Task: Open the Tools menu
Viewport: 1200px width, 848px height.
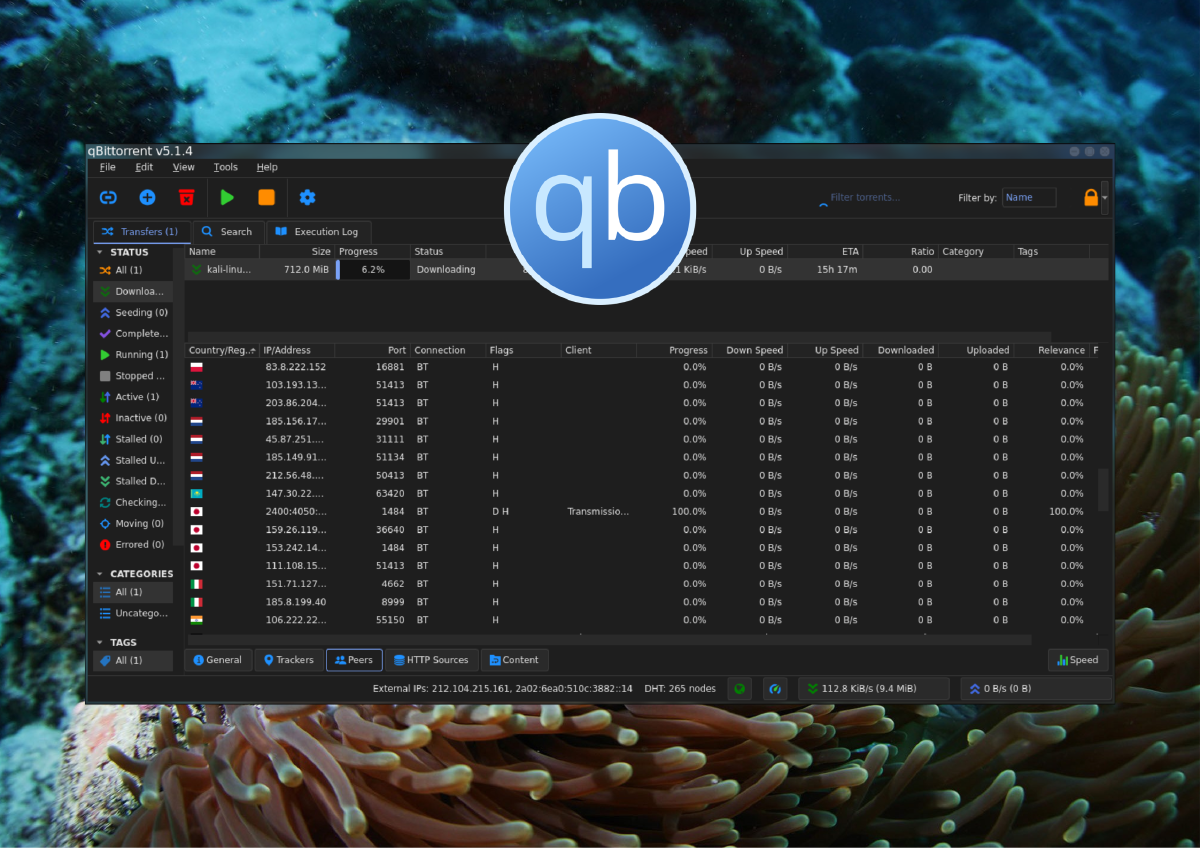Action: point(225,167)
